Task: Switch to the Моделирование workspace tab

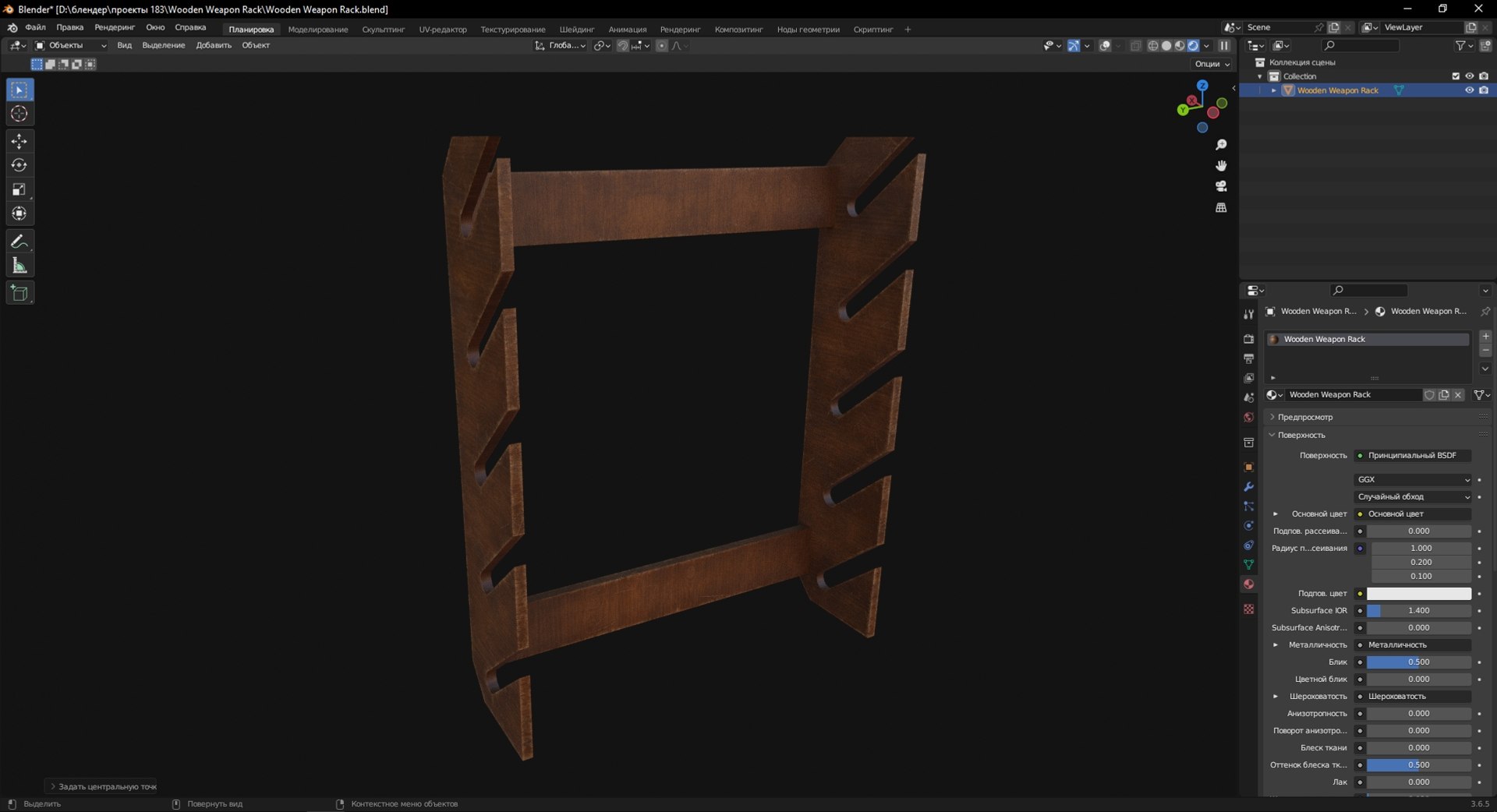Action: tap(318, 30)
